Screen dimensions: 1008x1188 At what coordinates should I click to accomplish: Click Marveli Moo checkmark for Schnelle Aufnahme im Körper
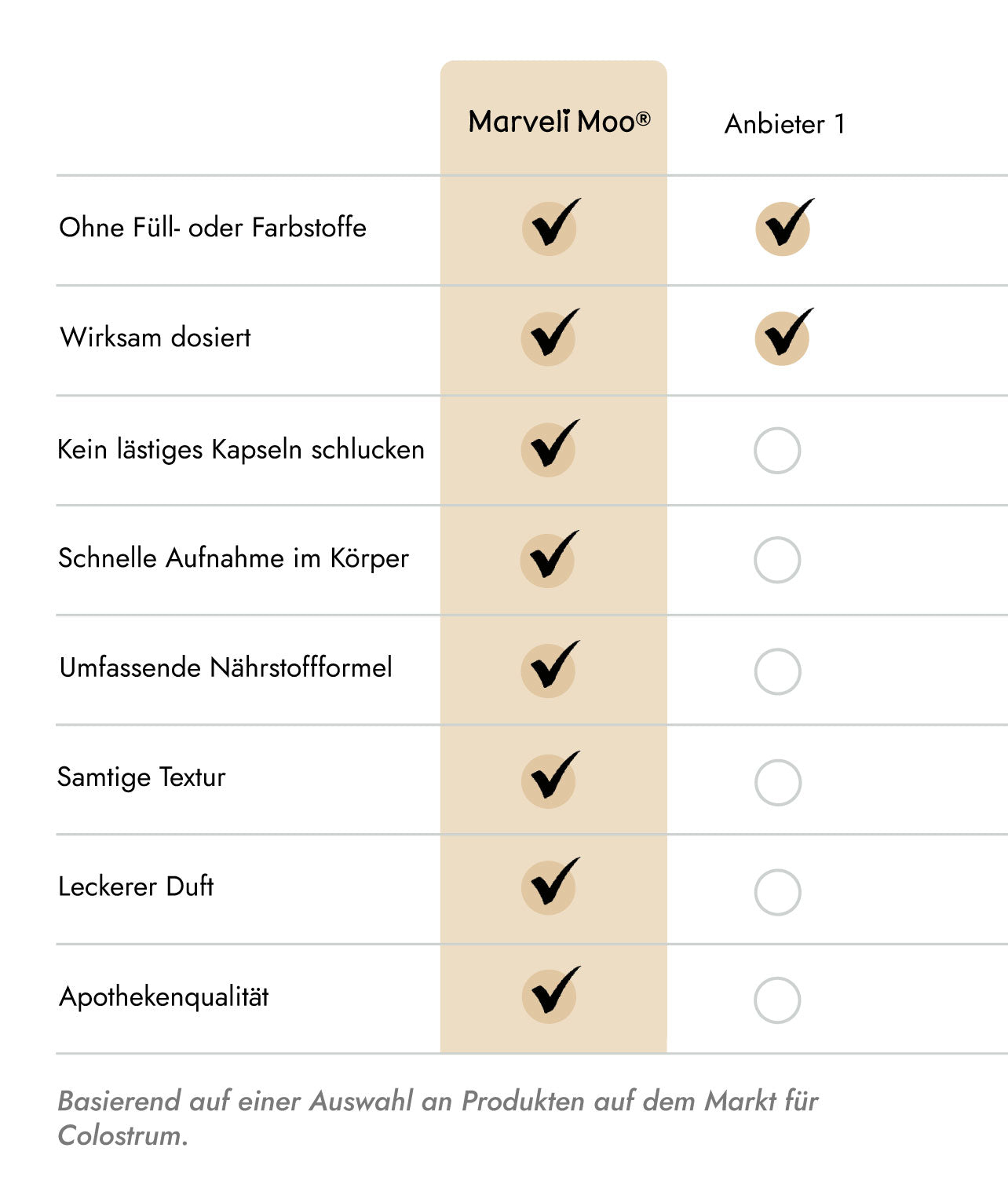[550, 558]
